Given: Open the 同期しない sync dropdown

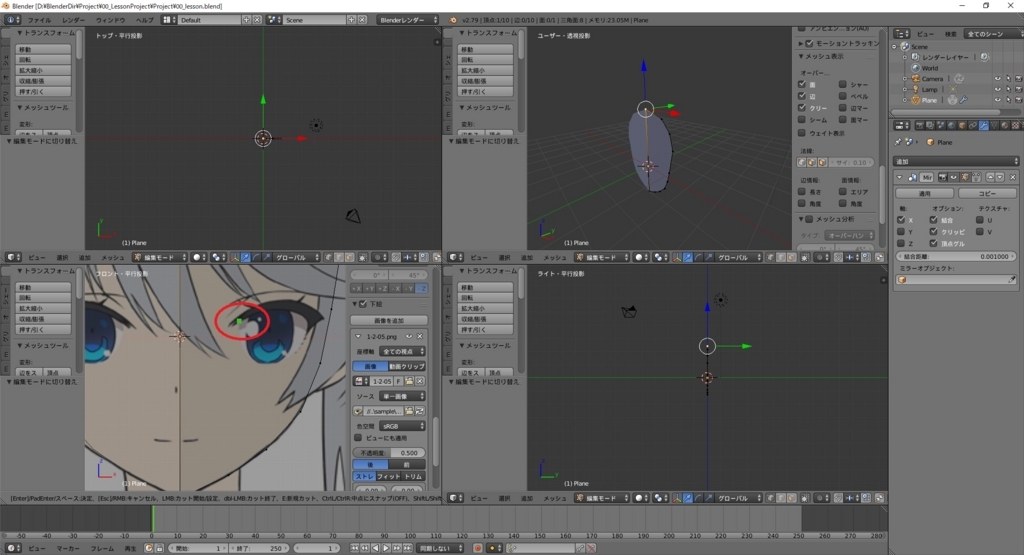Looking at the screenshot, I should (441, 548).
